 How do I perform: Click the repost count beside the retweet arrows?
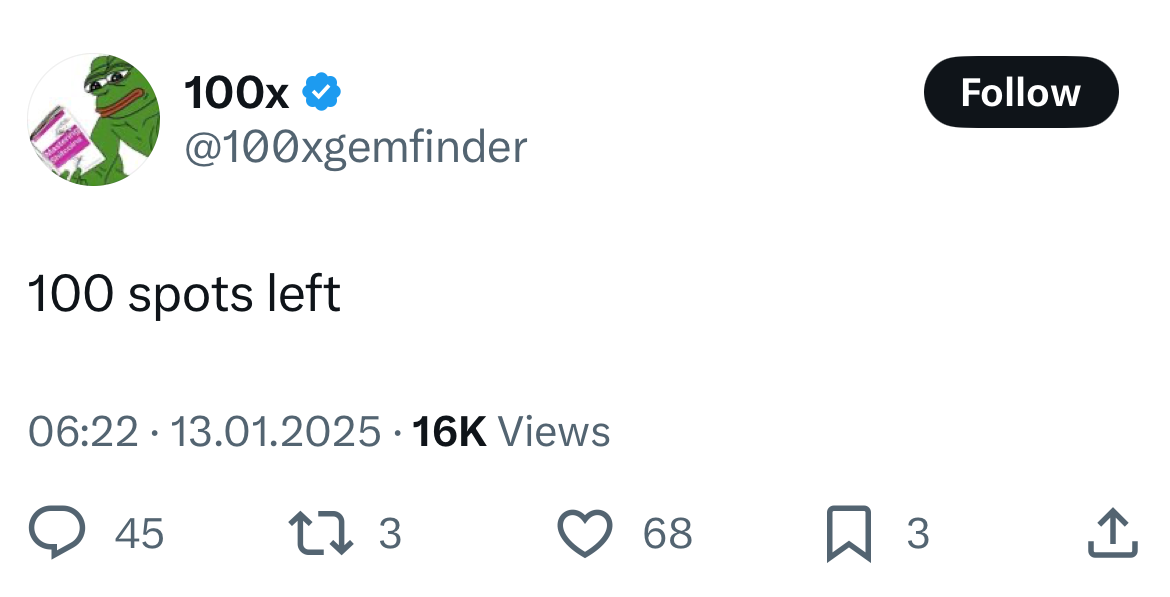click(x=390, y=534)
